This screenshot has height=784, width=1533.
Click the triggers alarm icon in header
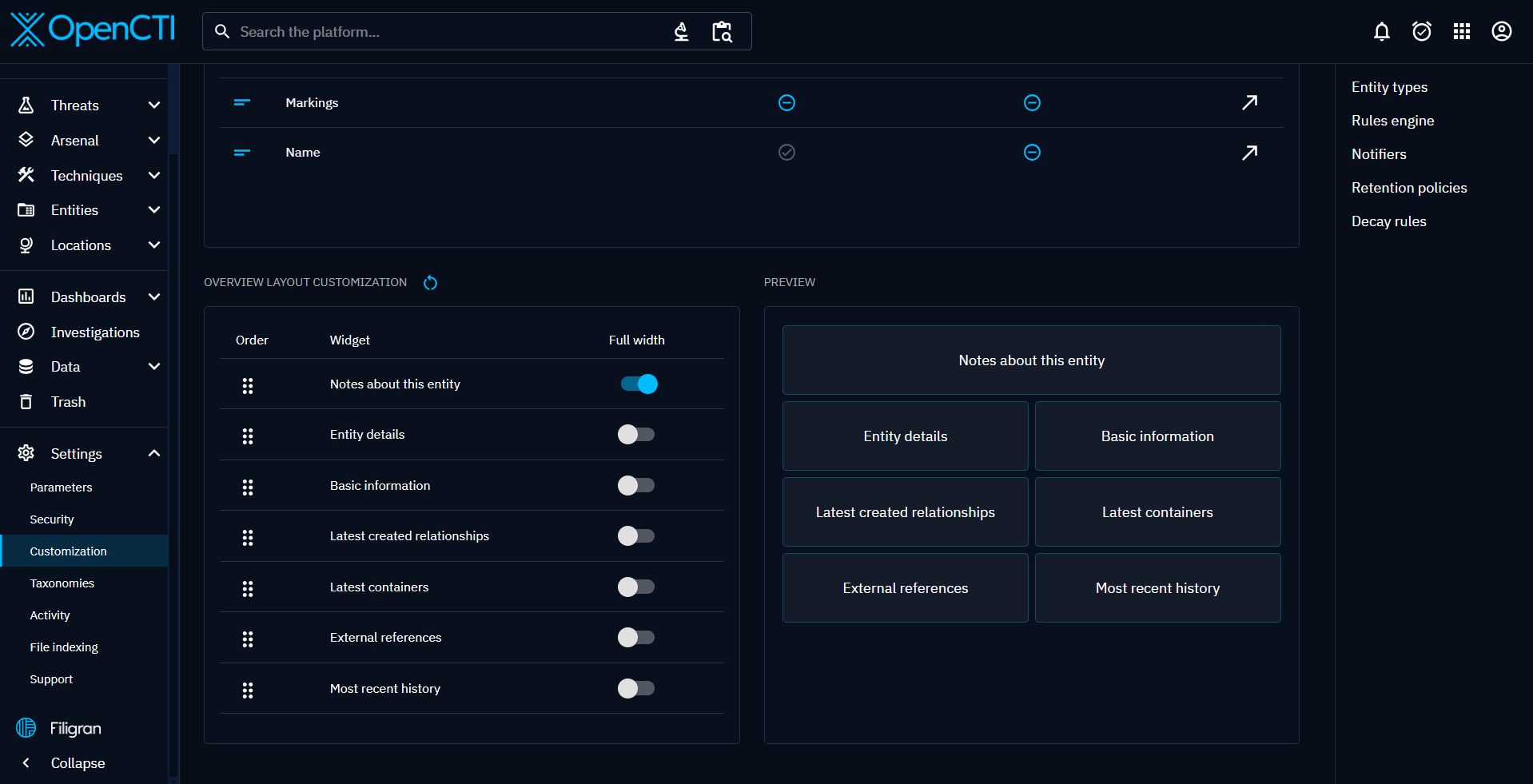1421,31
